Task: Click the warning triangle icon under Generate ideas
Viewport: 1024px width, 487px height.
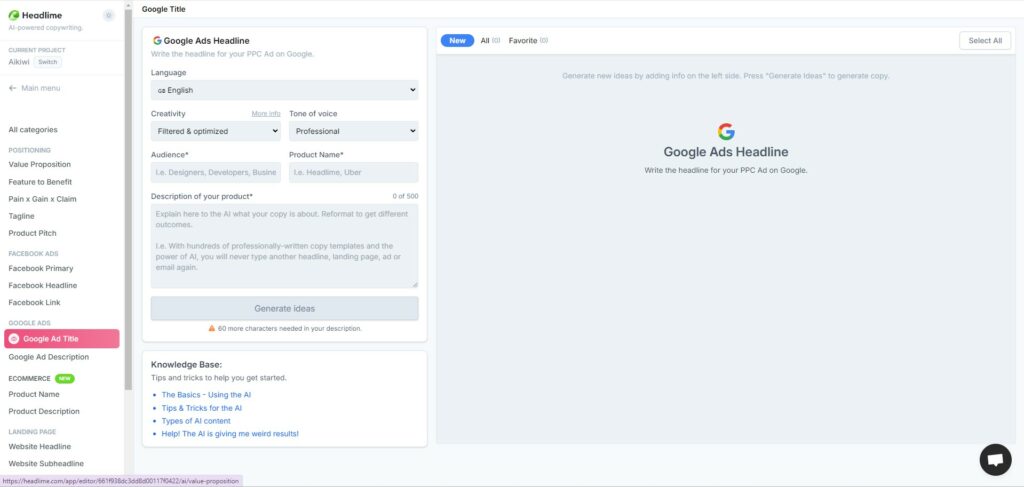Action: (x=212, y=328)
